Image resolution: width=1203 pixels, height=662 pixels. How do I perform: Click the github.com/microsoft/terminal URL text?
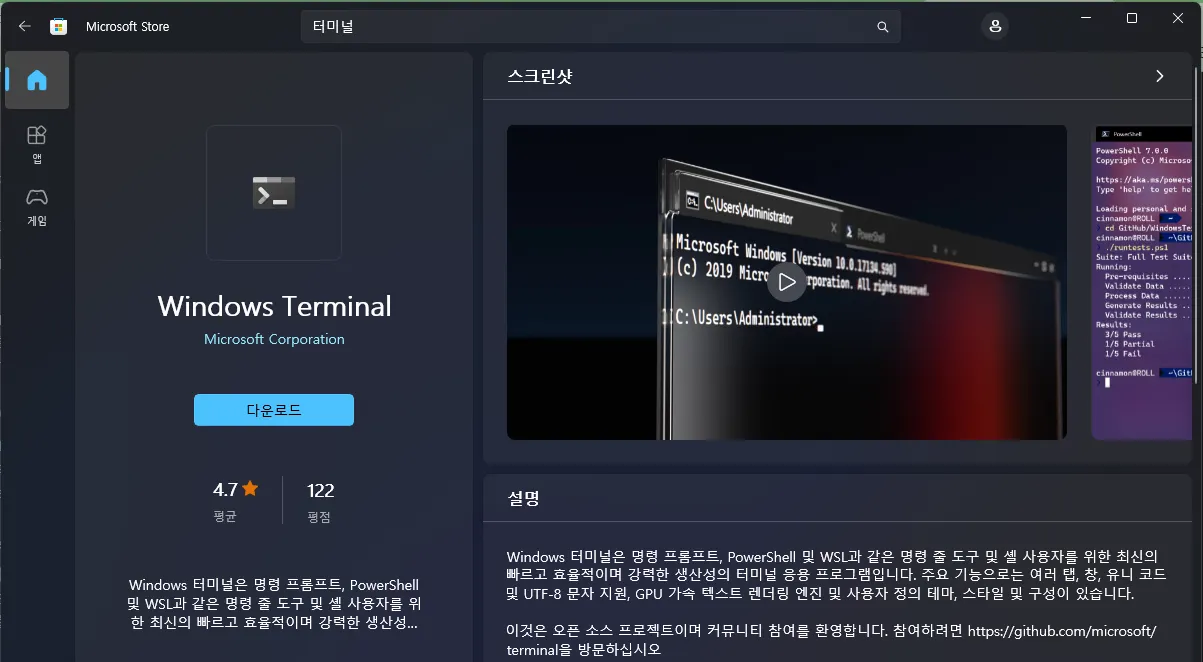tap(832, 640)
